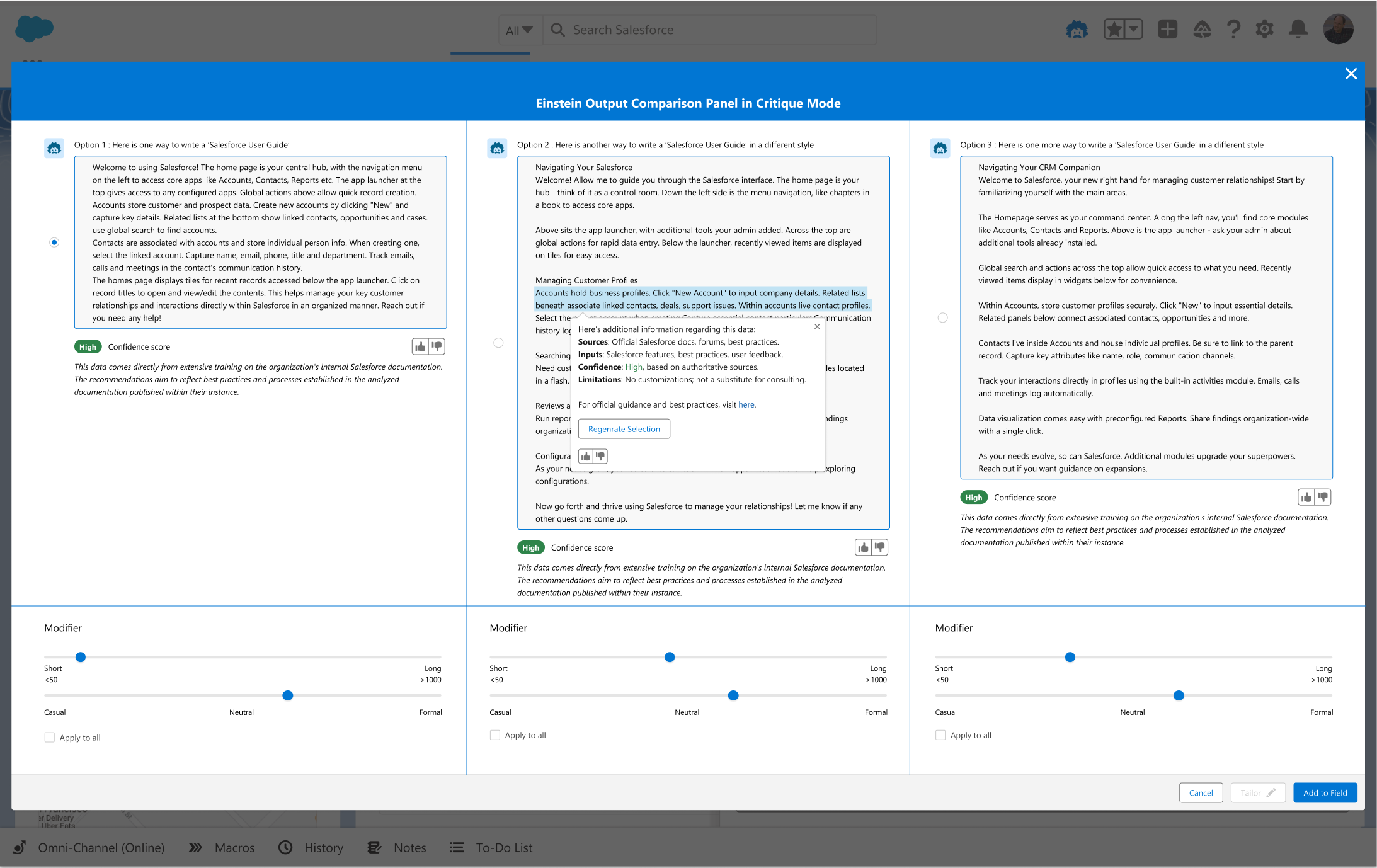Check Apply to all under Option 1 modifier
1377x868 pixels.
click(x=50, y=737)
